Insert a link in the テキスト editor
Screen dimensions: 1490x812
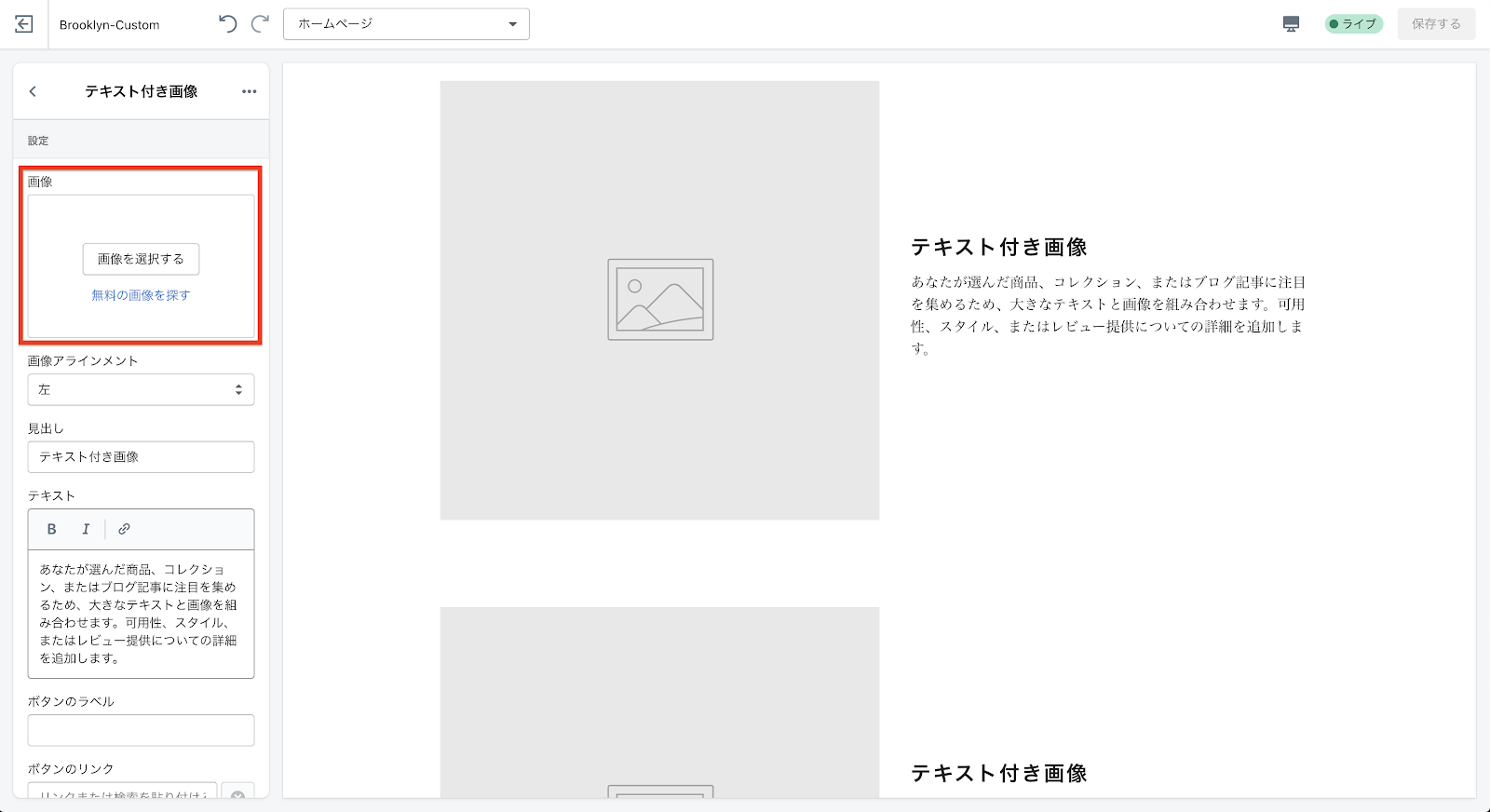point(124,529)
